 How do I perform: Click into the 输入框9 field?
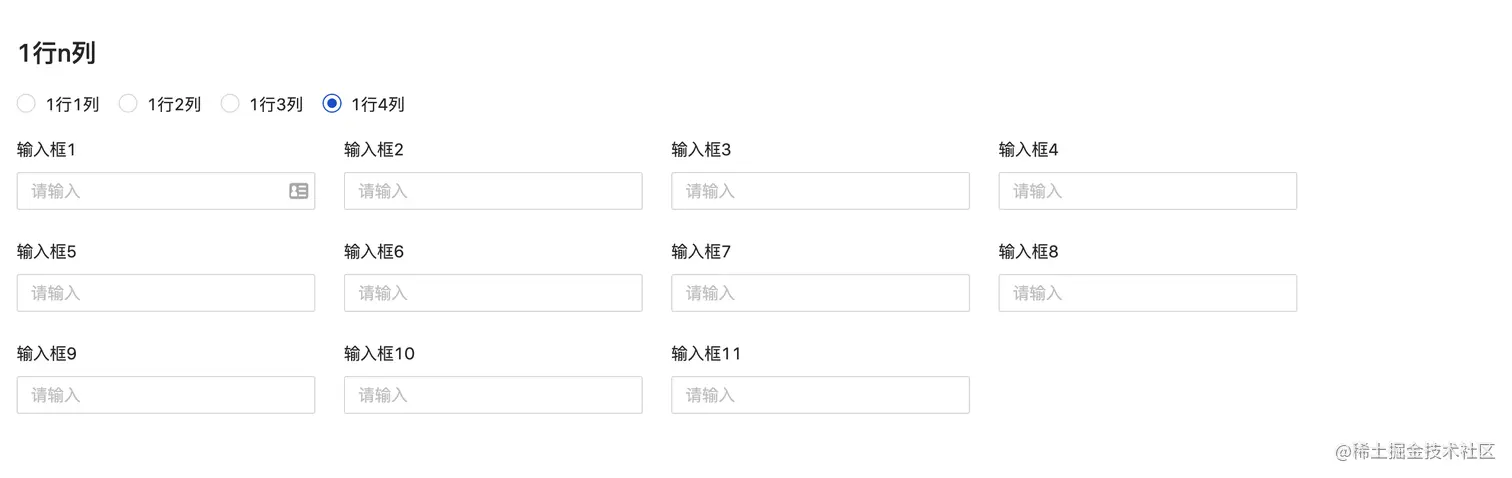[x=165, y=395]
